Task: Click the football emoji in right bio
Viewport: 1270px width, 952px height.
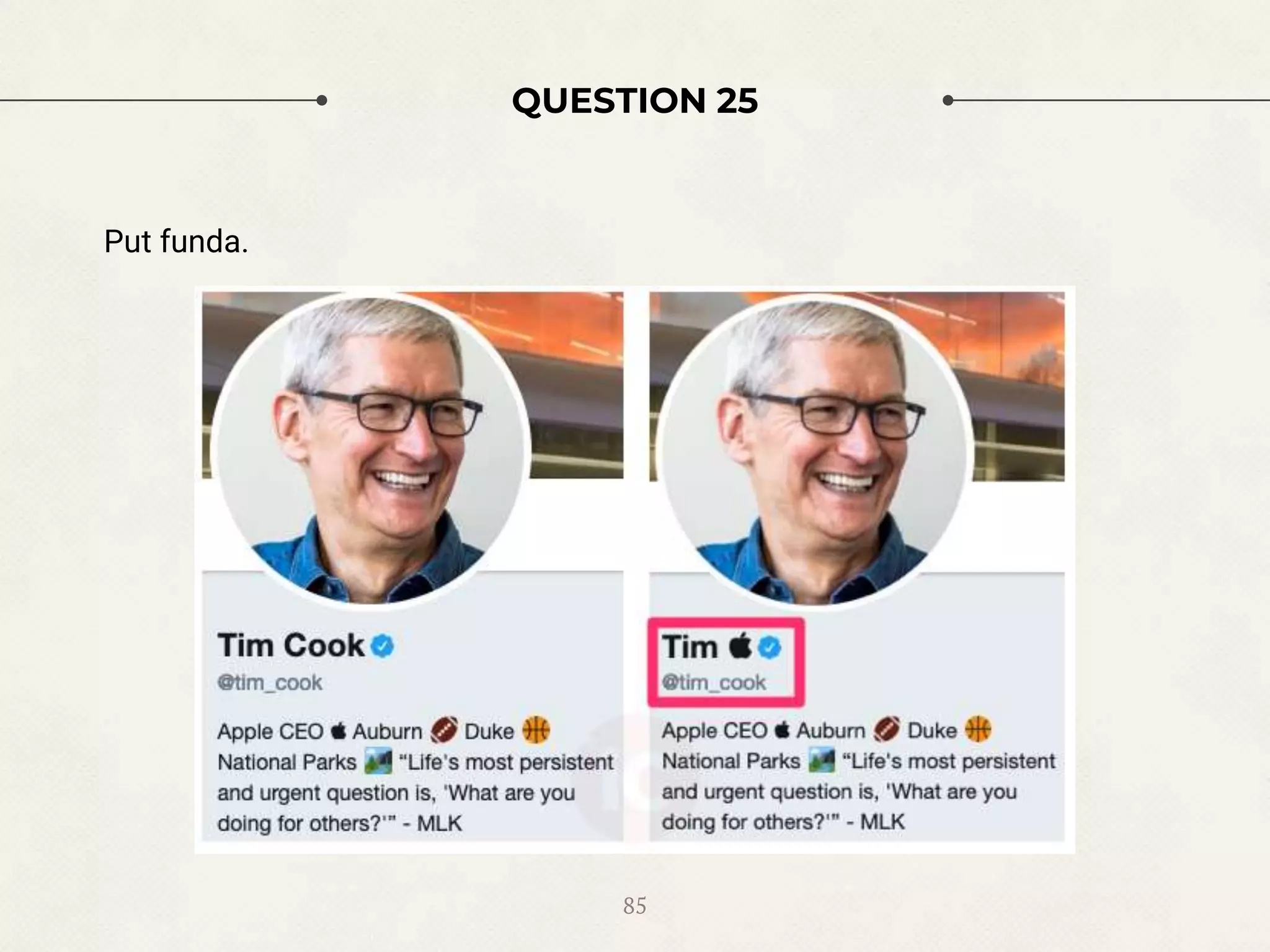Action: [x=886, y=729]
